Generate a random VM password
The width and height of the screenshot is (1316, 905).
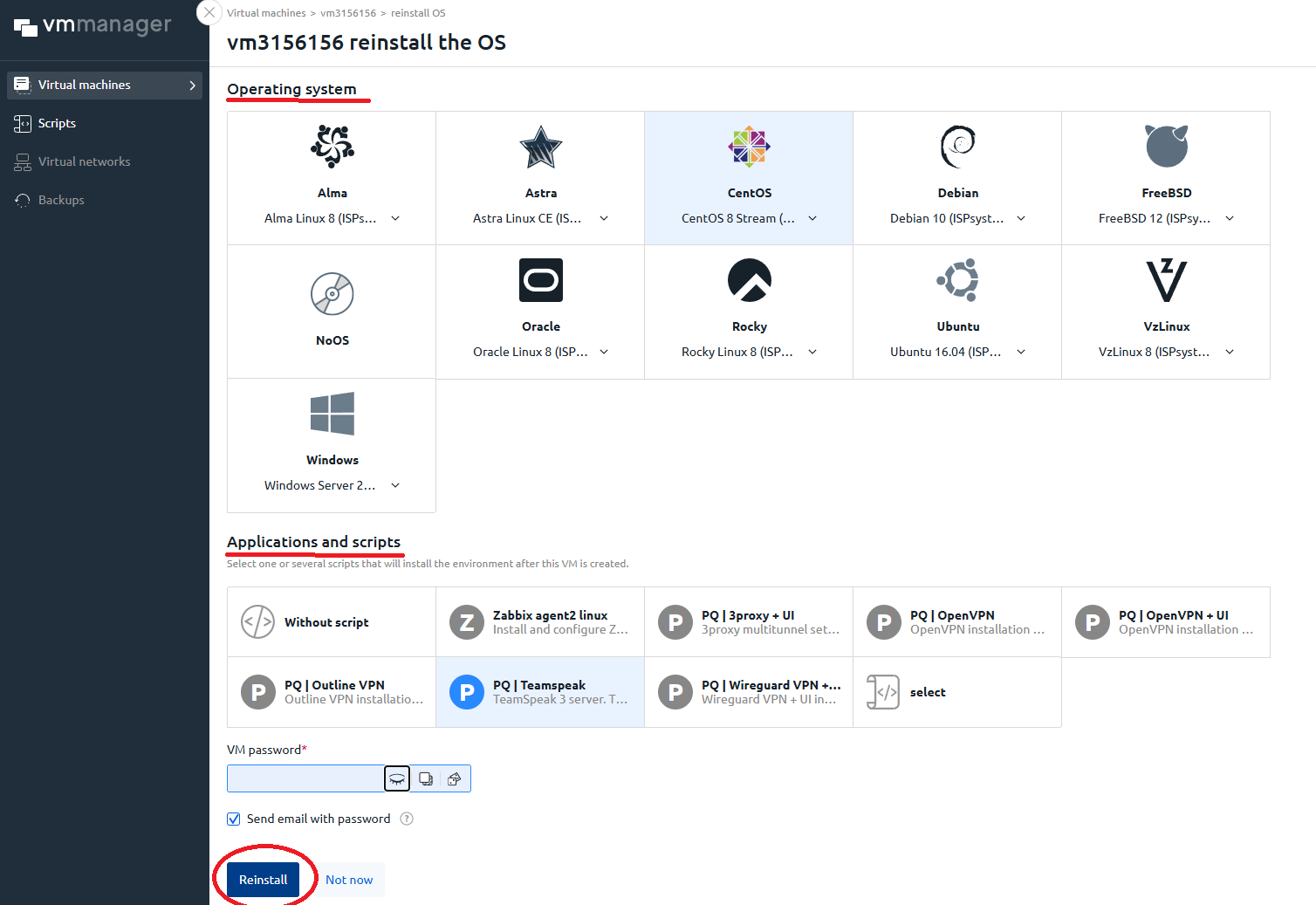[454, 778]
